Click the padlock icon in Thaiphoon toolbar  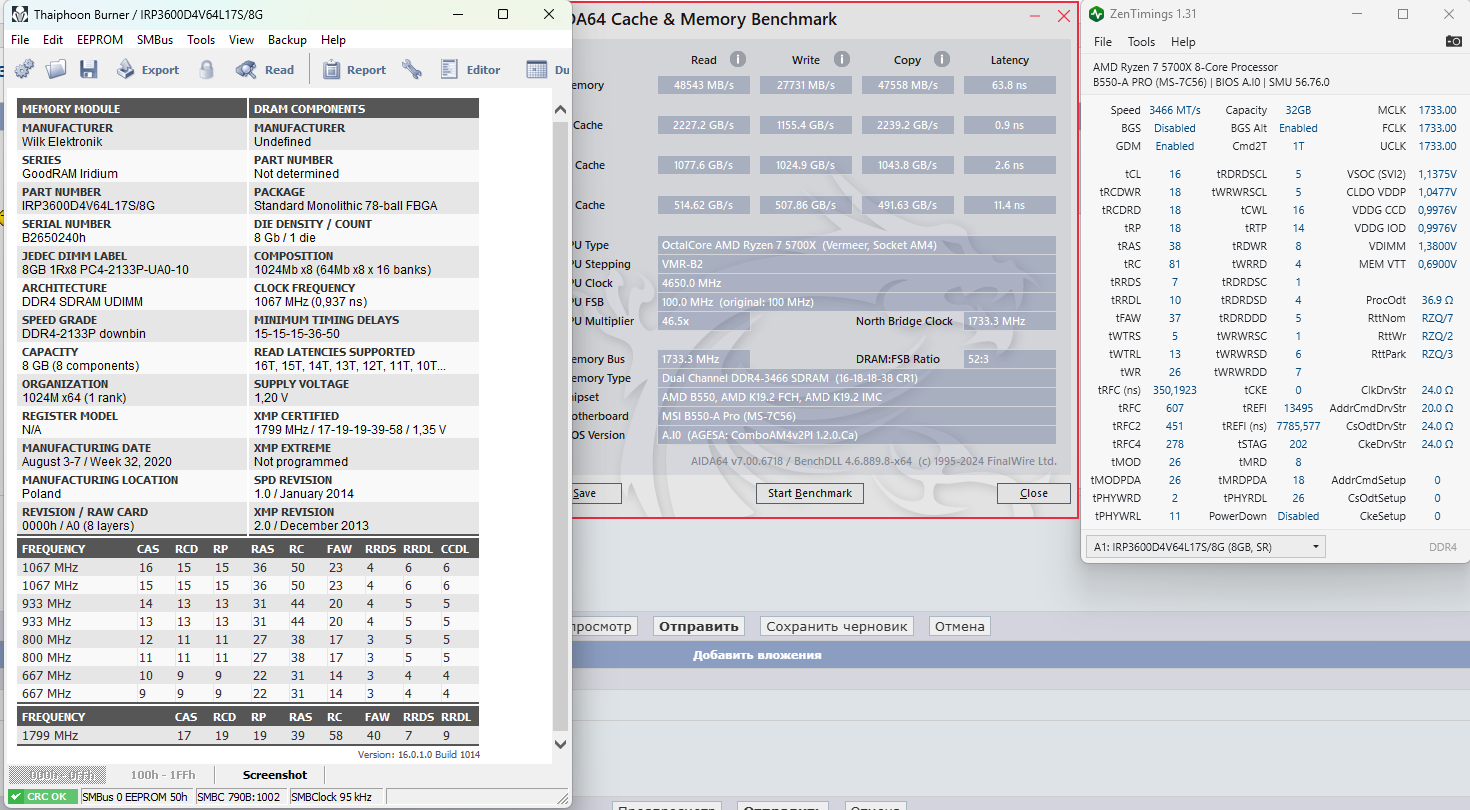click(206, 69)
